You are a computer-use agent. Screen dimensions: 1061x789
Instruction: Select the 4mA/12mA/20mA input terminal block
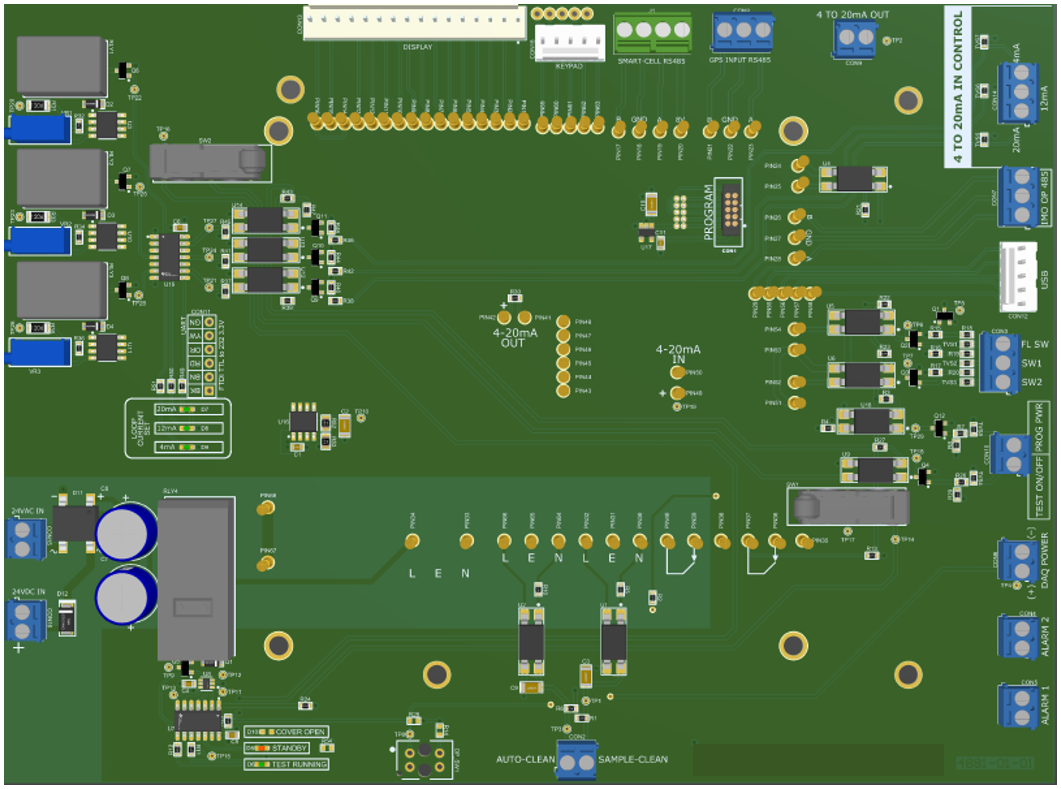coord(1018,91)
